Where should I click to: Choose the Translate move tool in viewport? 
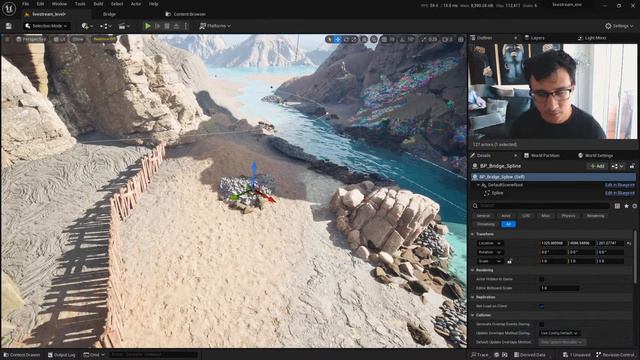pyautogui.click(x=338, y=39)
